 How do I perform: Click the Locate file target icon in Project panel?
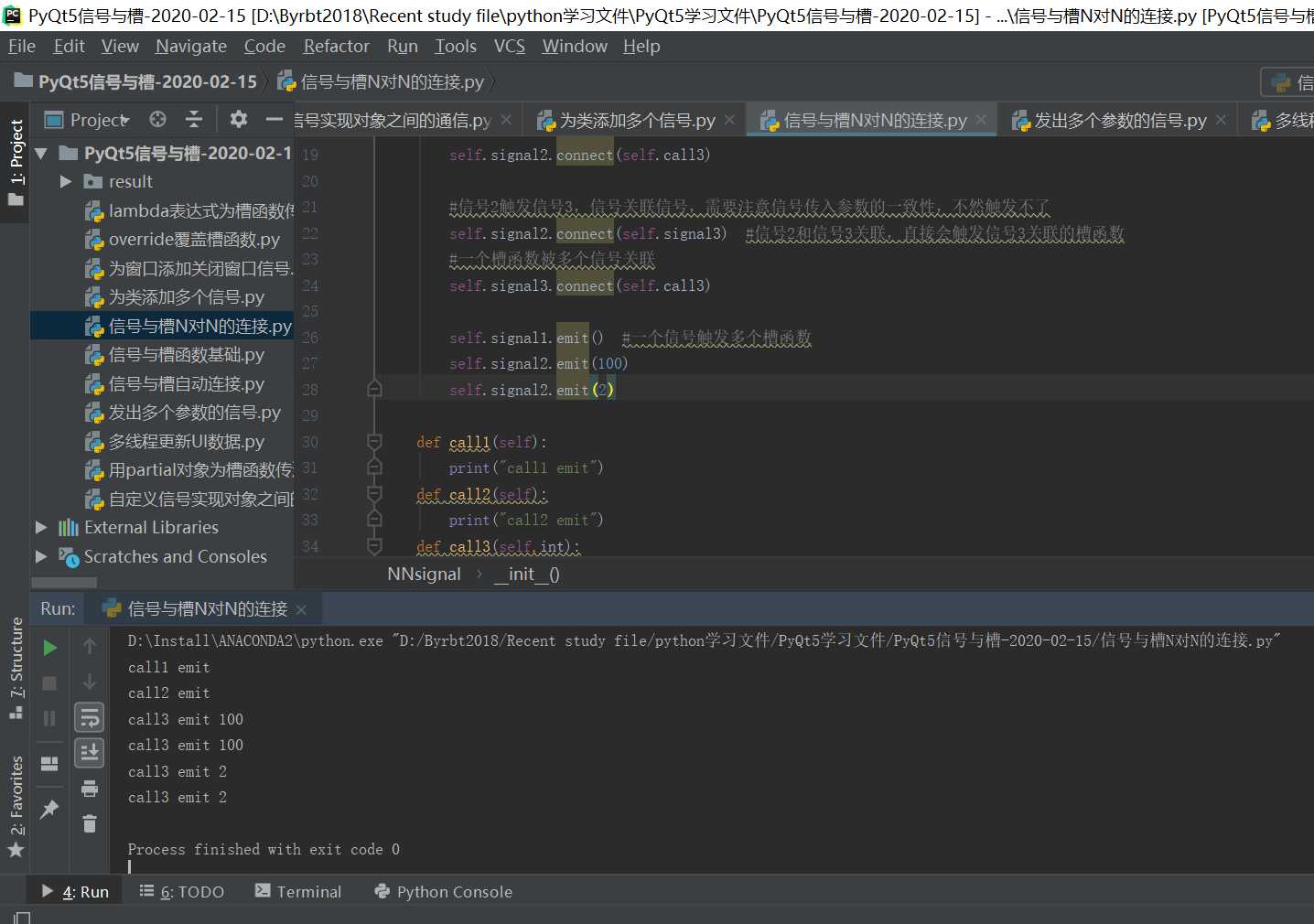coord(157,119)
